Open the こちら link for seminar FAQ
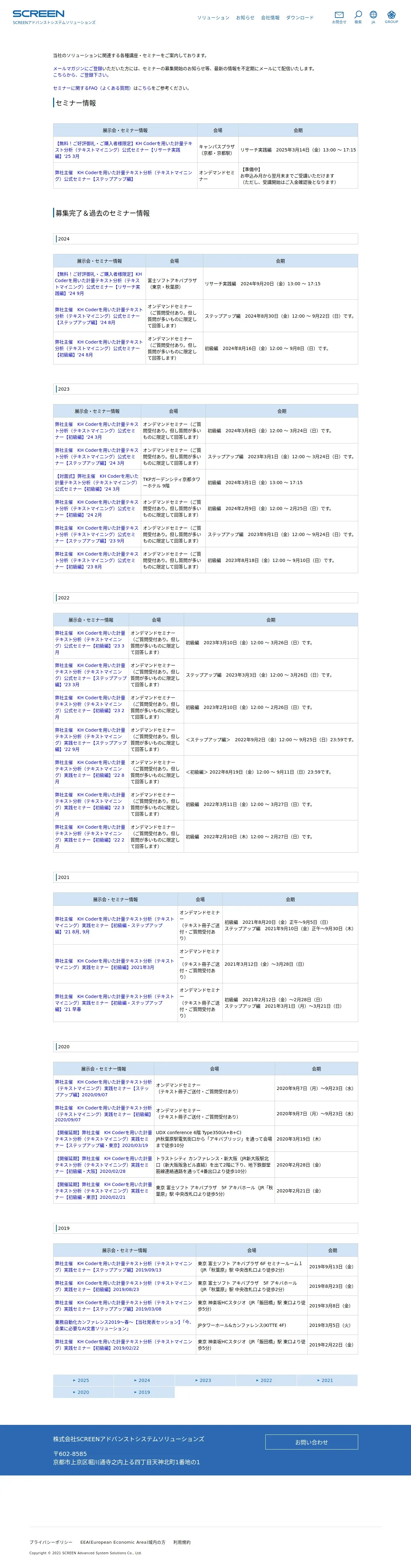Viewport: 411px width, 1568px height. [144, 88]
